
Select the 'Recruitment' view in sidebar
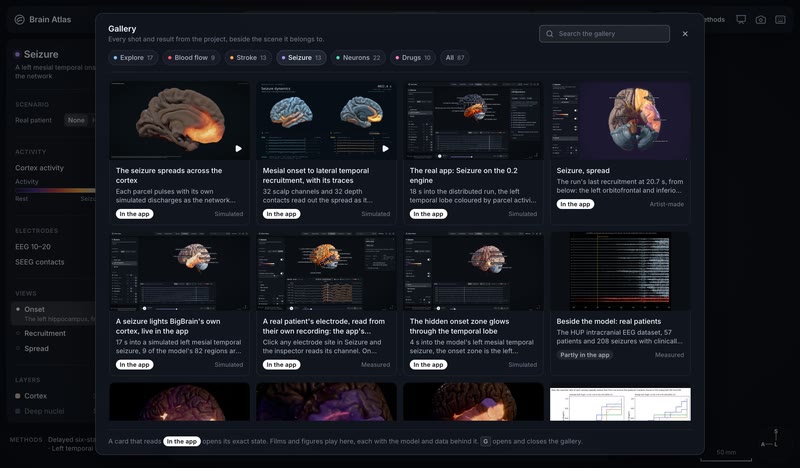coord(45,333)
